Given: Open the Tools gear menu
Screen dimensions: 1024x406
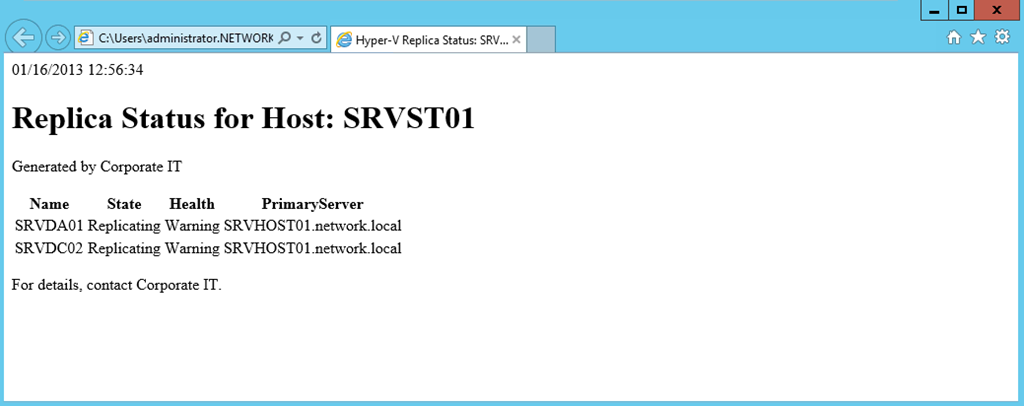Looking at the screenshot, I should 1002,37.
